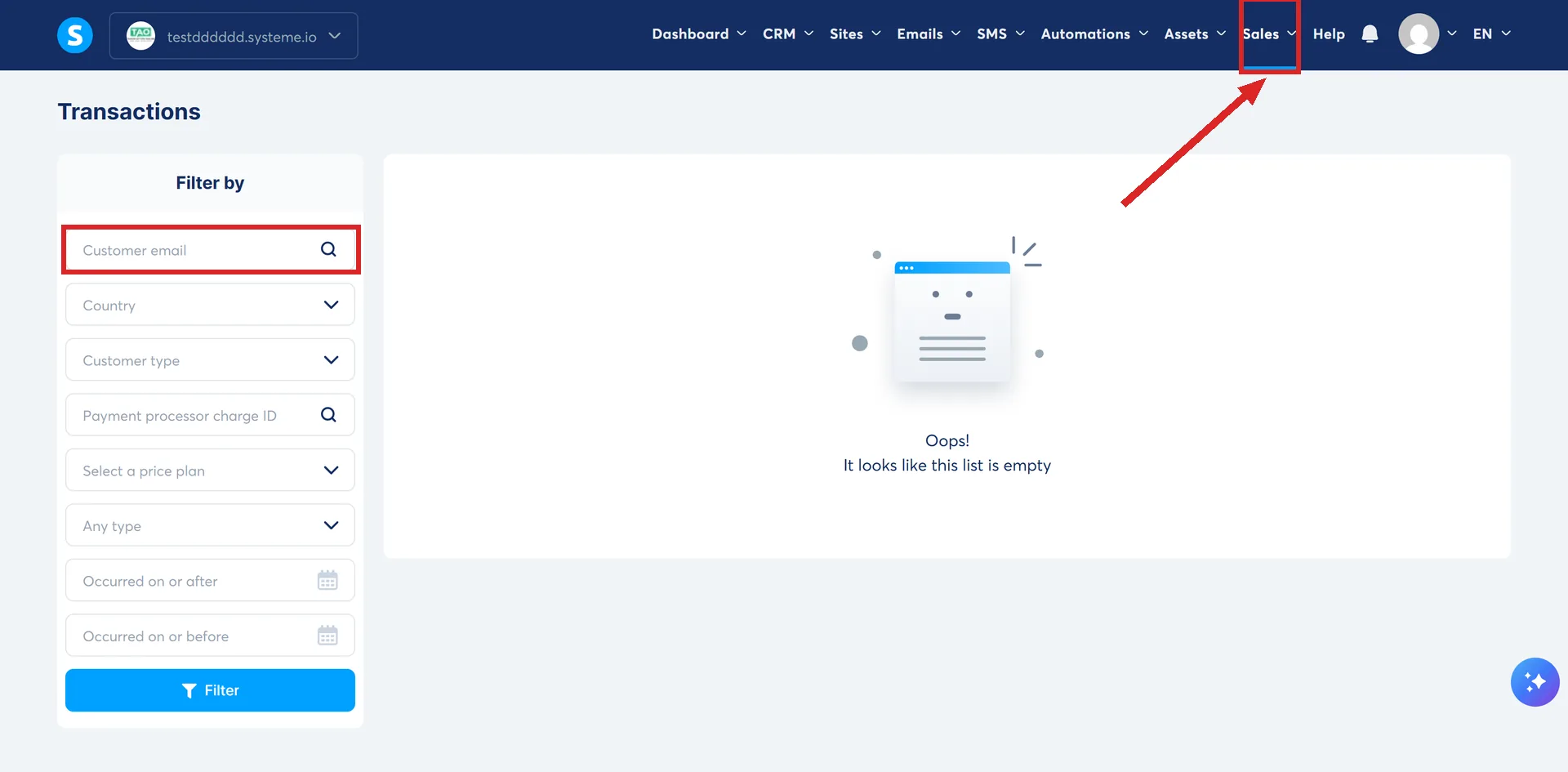This screenshot has height=772, width=1568.
Task: Focus the Customer email input
Action: tap(210, 250)
